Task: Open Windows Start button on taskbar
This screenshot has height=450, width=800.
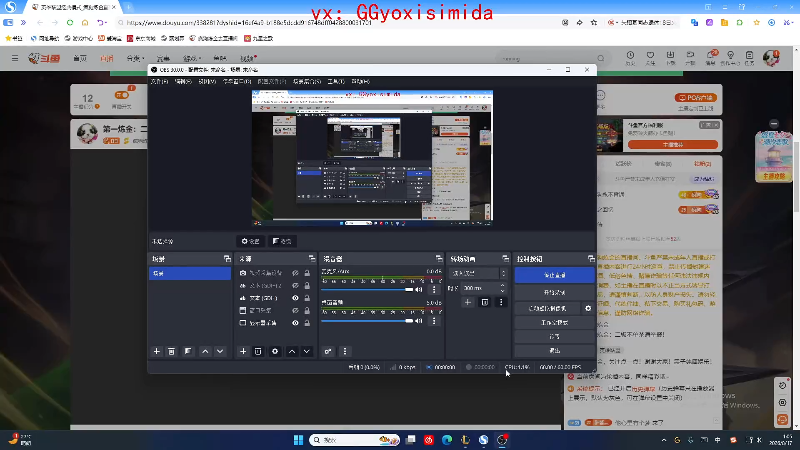Action: 298,440
